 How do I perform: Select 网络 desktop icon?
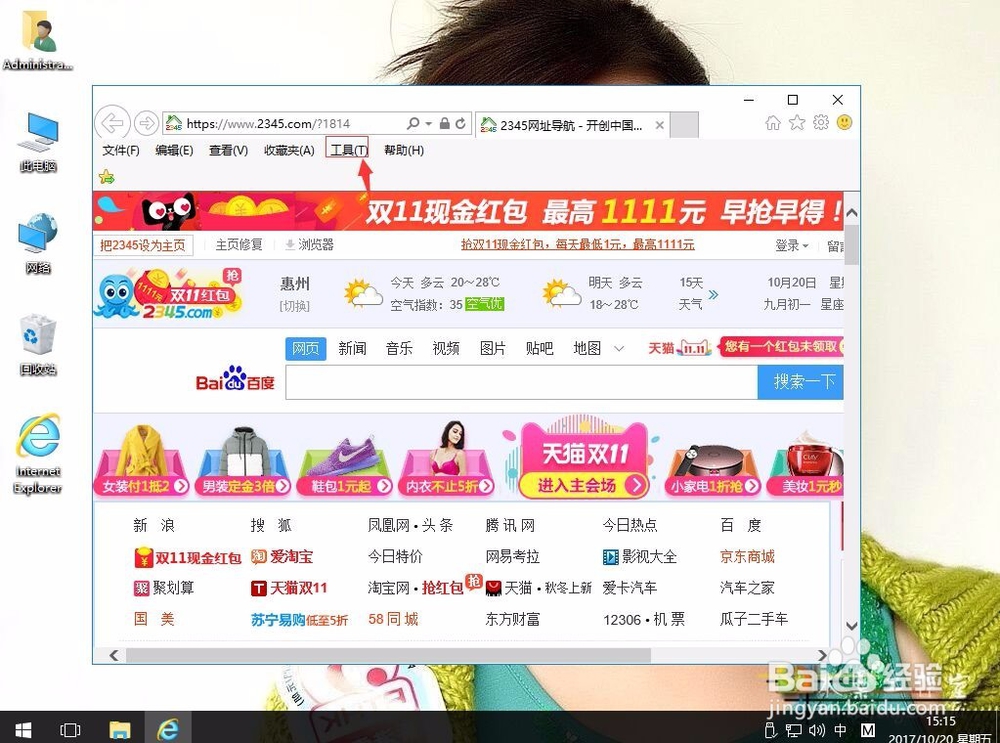[x=38, y=244]
